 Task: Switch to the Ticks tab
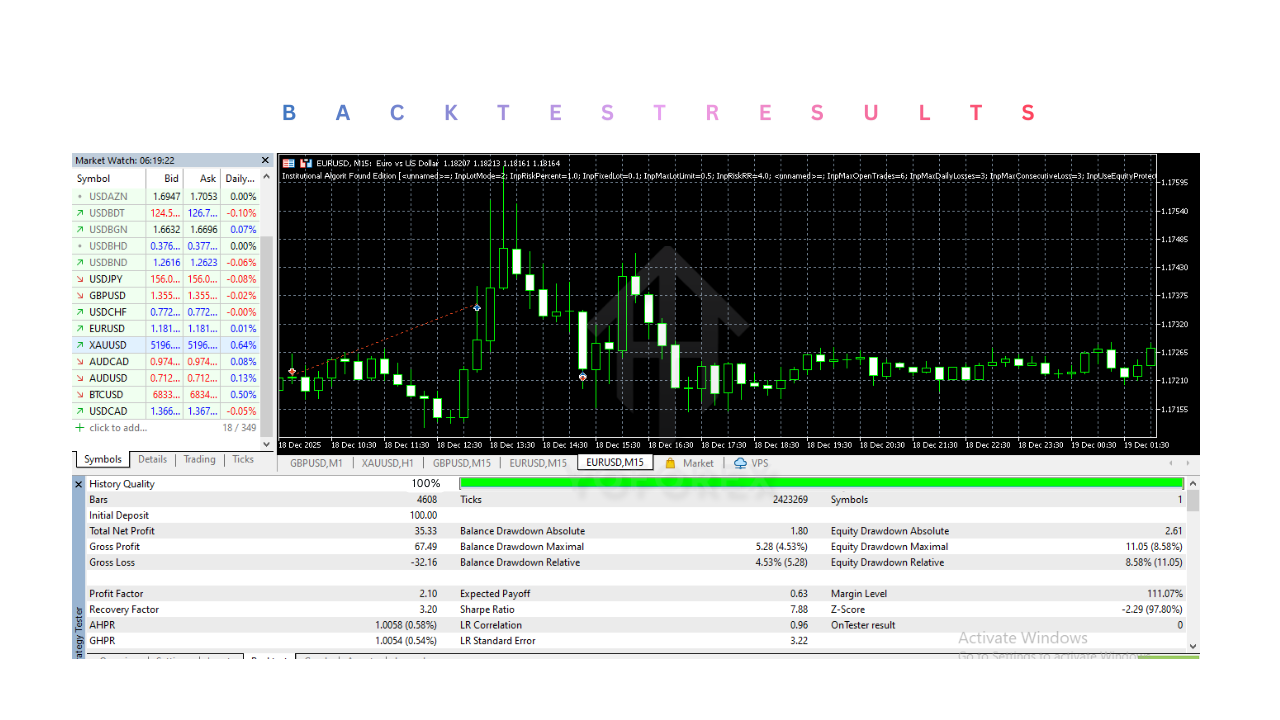point(242,459)
